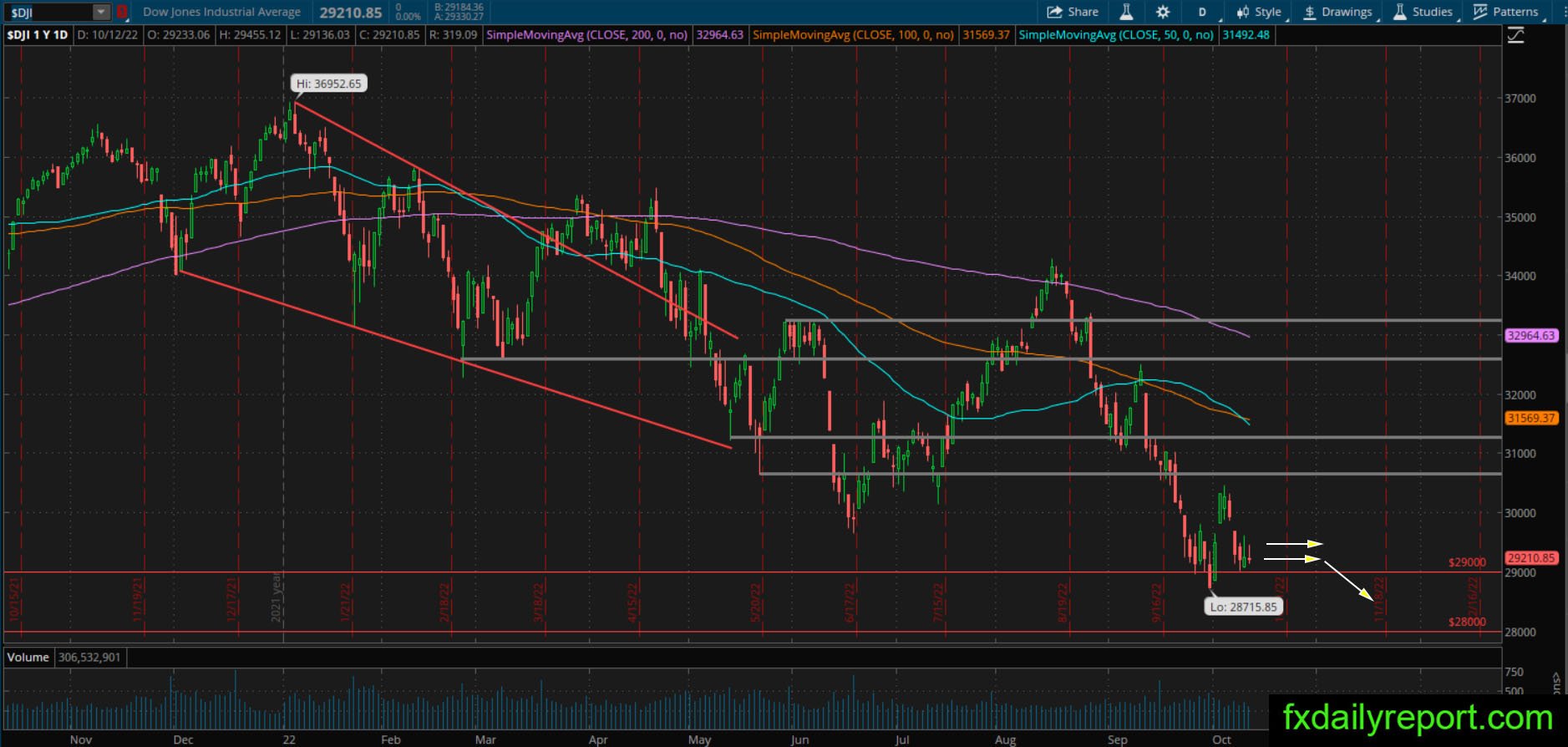1568x747 pixels.
Task: Open chart settings gear icon
Action: coord(1163,12)
